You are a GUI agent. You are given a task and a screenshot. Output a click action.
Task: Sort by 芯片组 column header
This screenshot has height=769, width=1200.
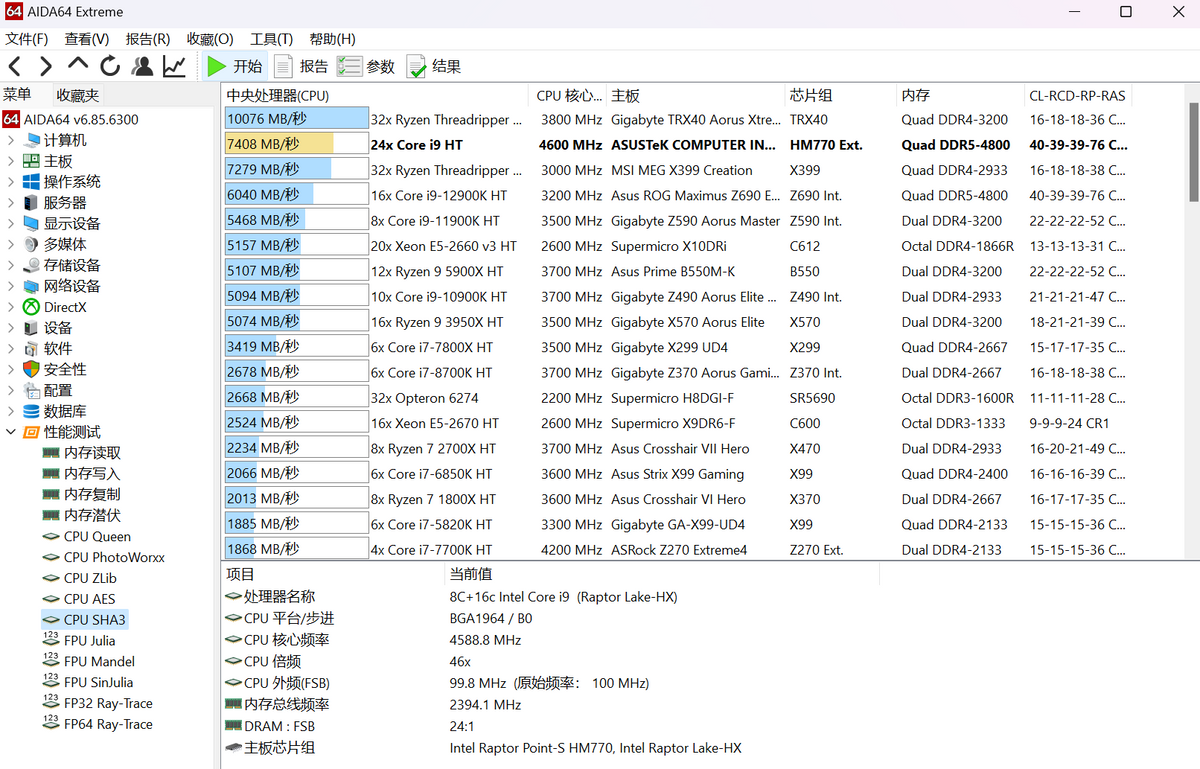click(x=841, y=96)
